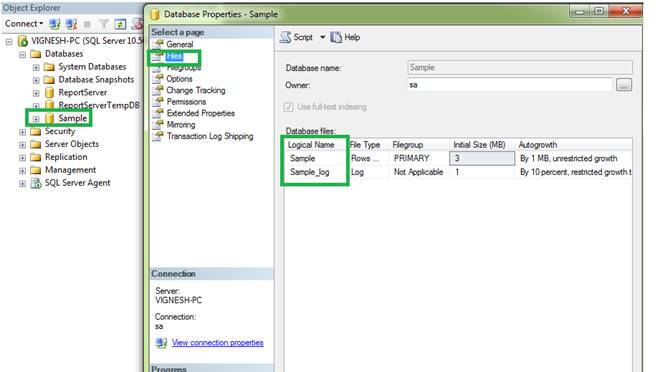Expand the Management folder node

(22, 170)
